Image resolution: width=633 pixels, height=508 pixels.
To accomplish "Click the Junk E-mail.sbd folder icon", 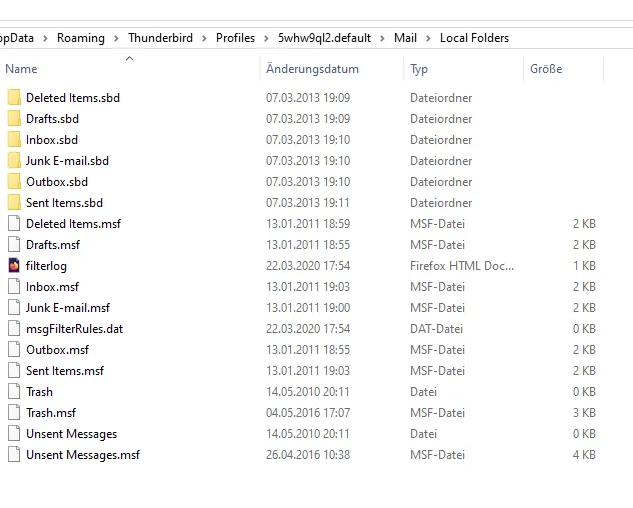I will (x=14, y=161).
